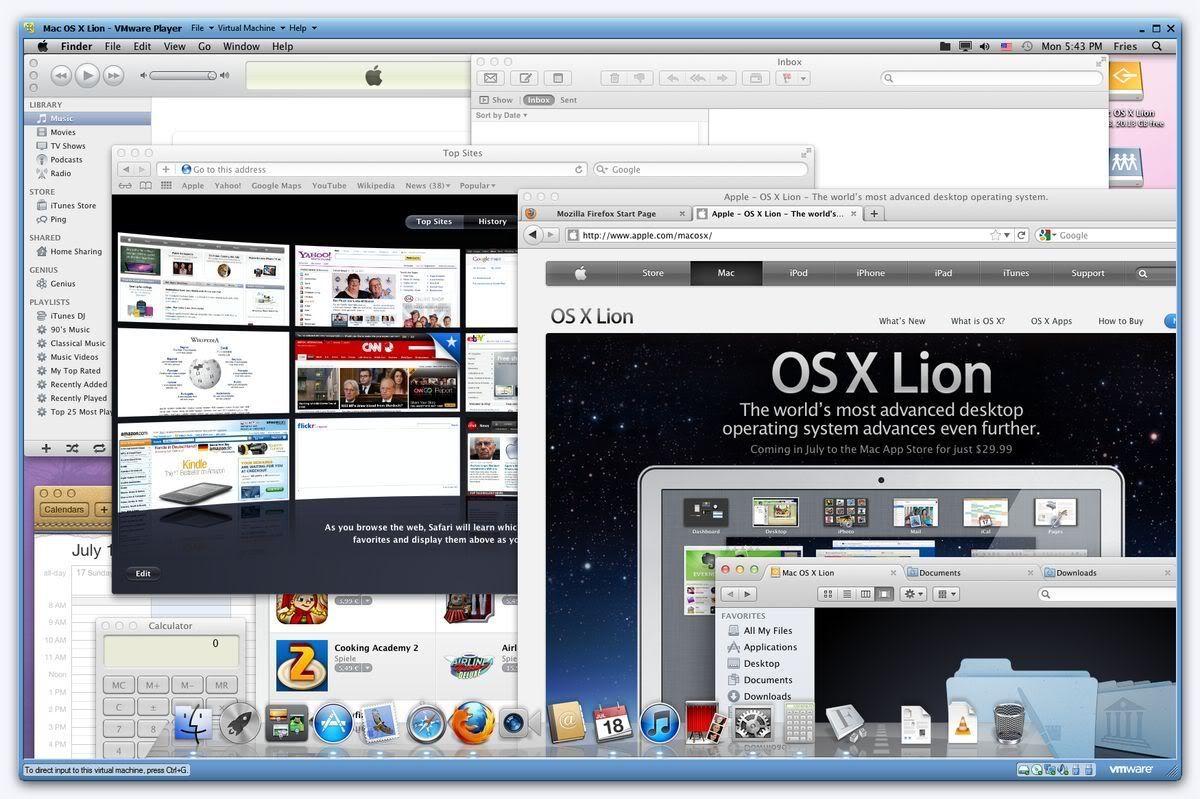This screenshot has width=1200, height=799.
Task: Click the Mail search field
Action: pos(990,78)
